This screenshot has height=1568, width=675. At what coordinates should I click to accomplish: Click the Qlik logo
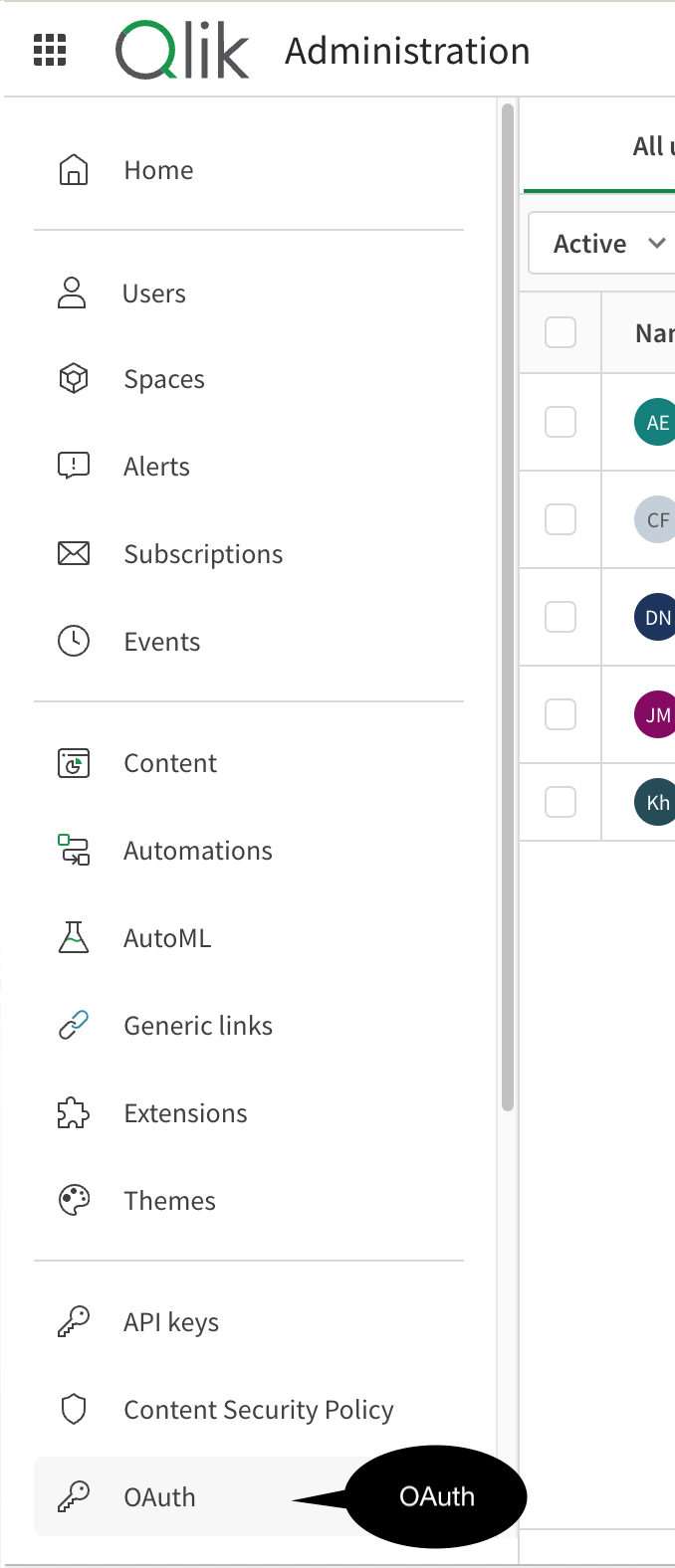point(182,51)
